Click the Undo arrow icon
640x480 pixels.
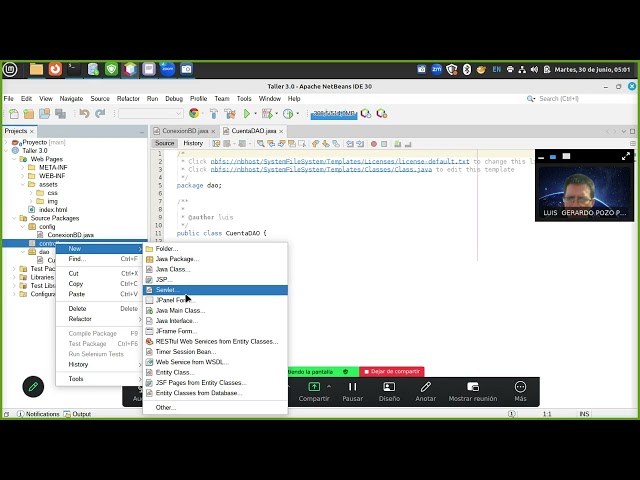point(84,113)
